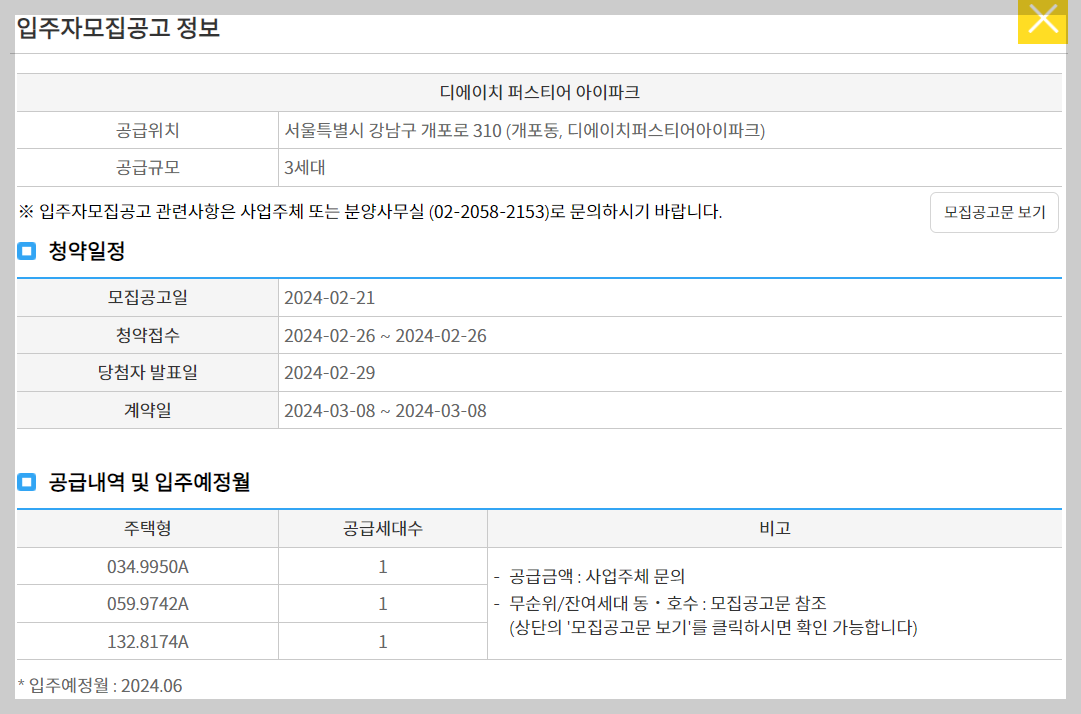This screenshot has width=1081, height=714.
Task: Click the 모집공고일 label cell
Action: 148,298
